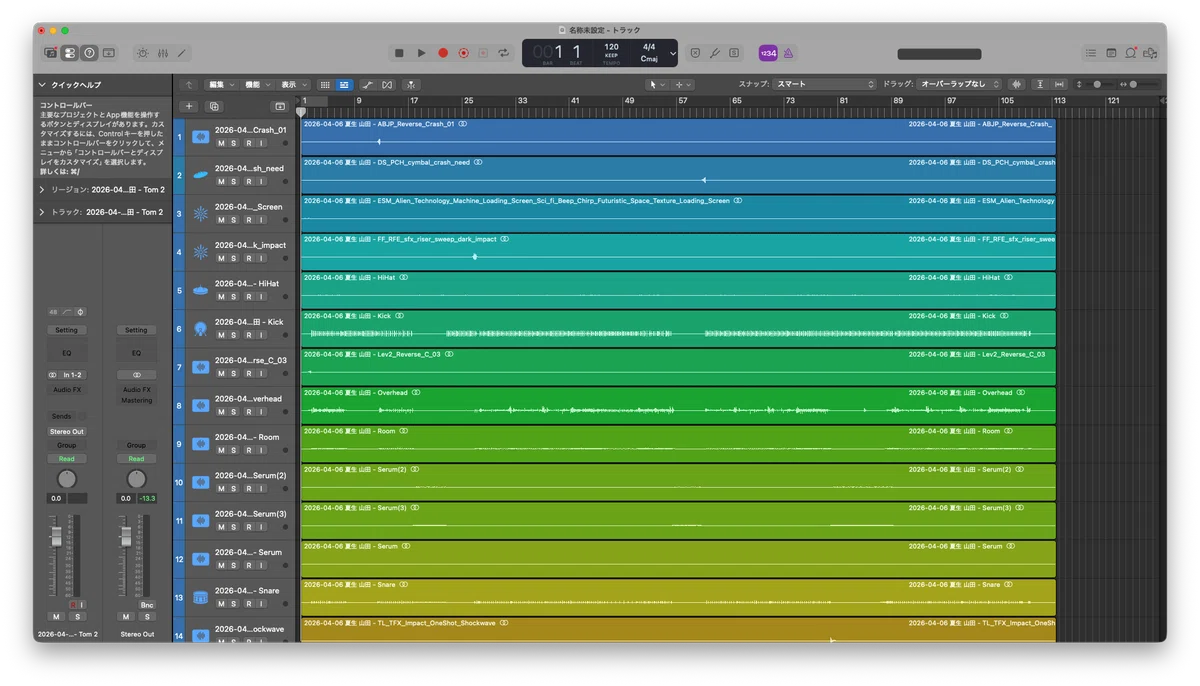Click the 4/4 time signature display
This screenshot has height=686, width=1200.
click(649, 46)
